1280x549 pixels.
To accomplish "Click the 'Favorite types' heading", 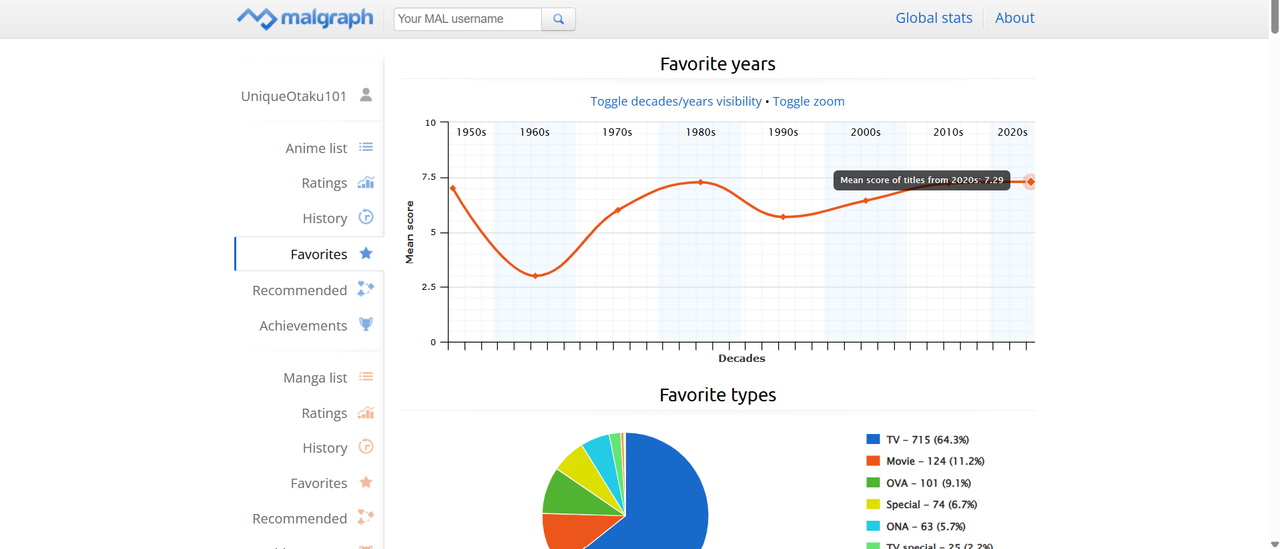I will tap(718, 395).
